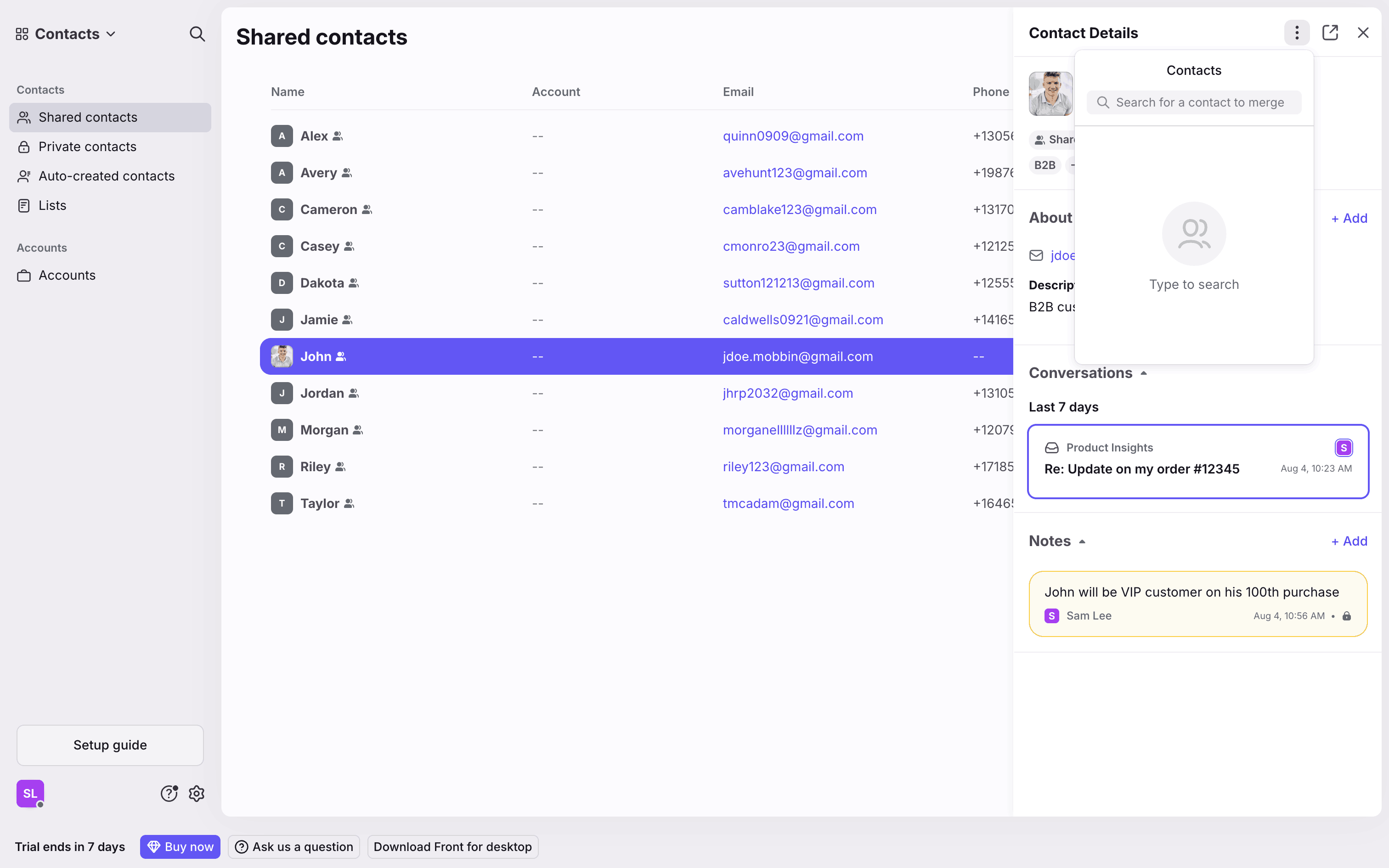Click the SL user avatar
Viewport: 1389px width, 868px height.
click(30, 794)
